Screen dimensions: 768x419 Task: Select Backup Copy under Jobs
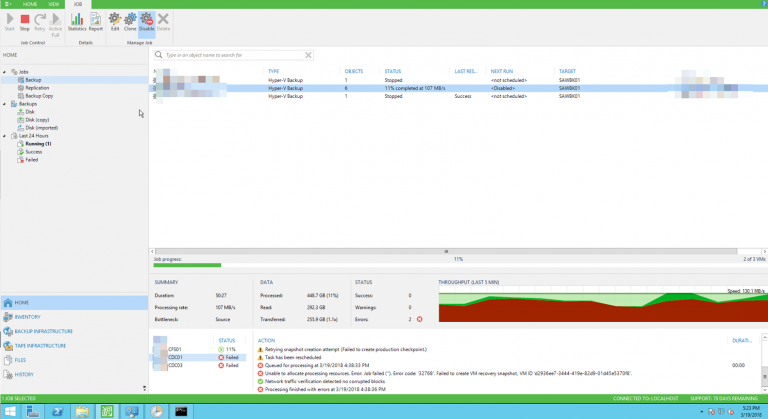click(39, 96)
